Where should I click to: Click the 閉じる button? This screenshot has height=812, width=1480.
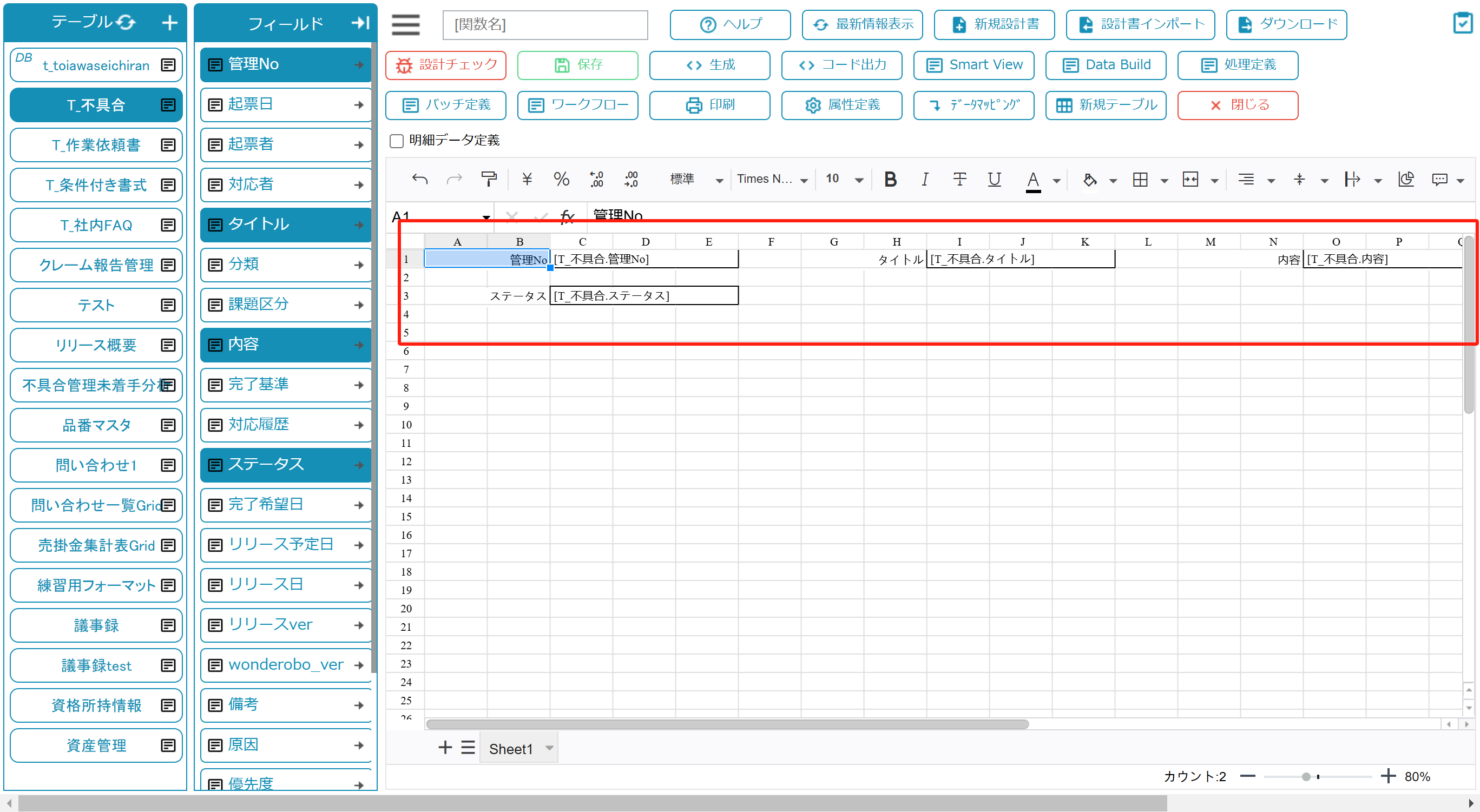1238,105
